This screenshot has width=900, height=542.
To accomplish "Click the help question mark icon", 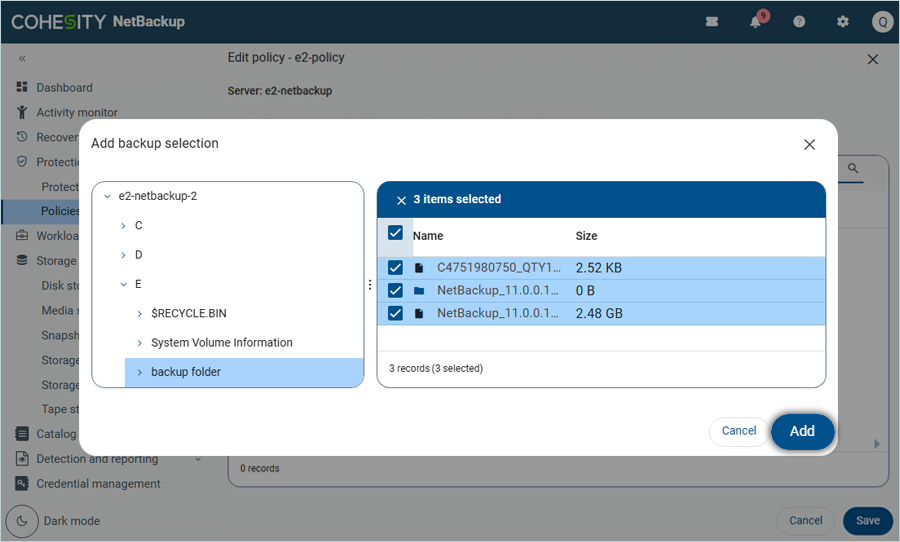I will click(x=799, y=22).
